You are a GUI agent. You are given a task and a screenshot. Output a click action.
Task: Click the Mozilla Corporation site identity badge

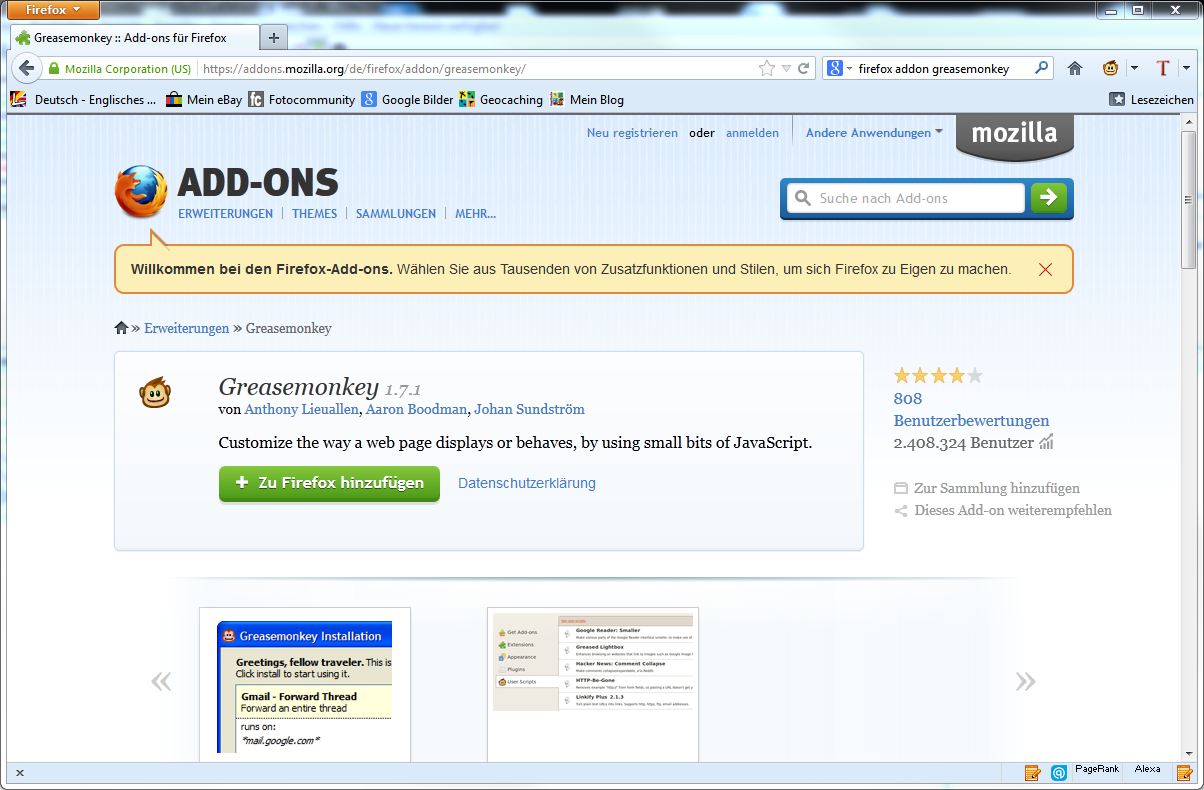[119, 69]
